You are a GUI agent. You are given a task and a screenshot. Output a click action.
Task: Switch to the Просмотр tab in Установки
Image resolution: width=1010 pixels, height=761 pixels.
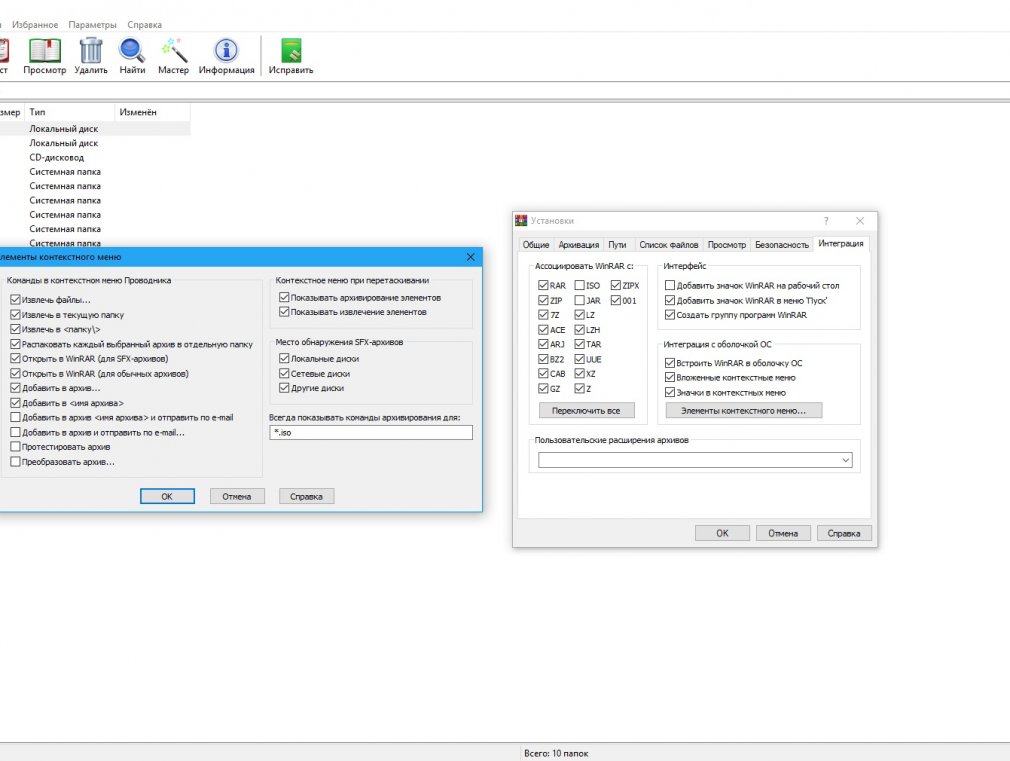tap(727, 245)
